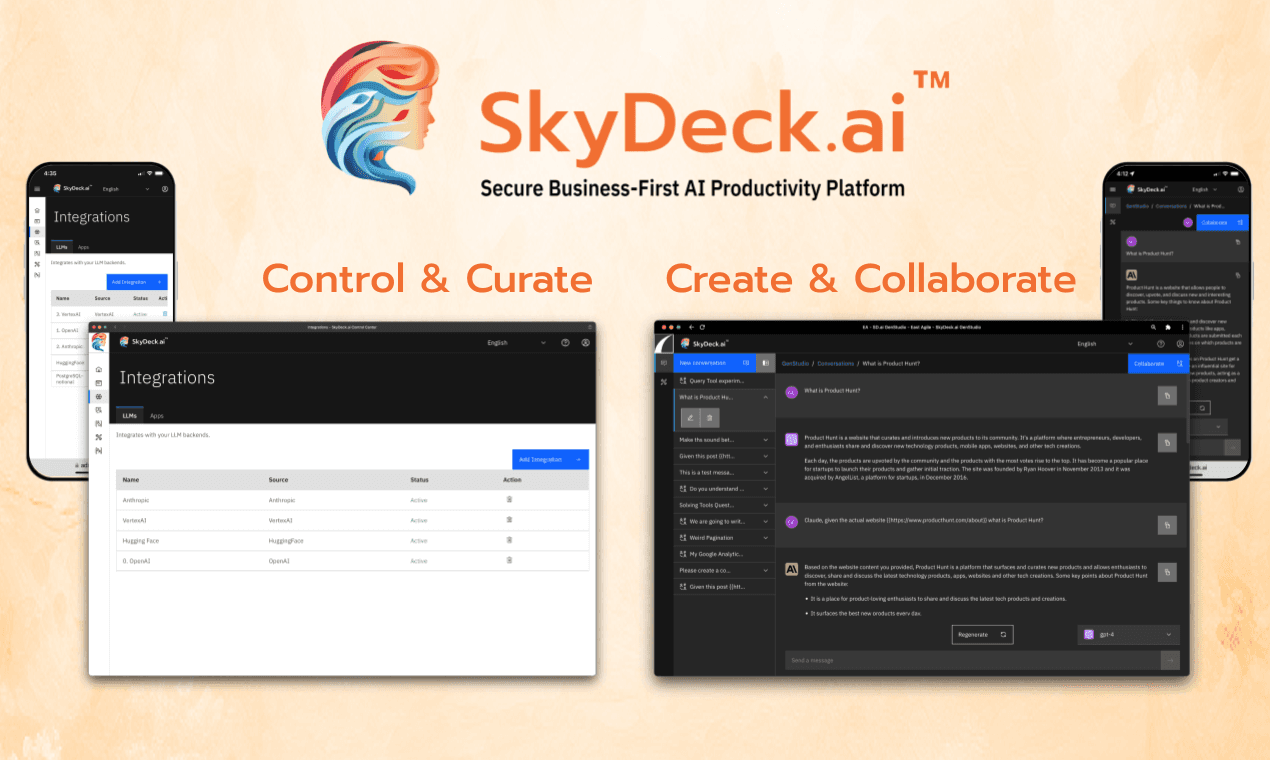Viewport: 1270px width, 760px height.
Task: Click the 'Send a message' input field
Action: point(972,660)
